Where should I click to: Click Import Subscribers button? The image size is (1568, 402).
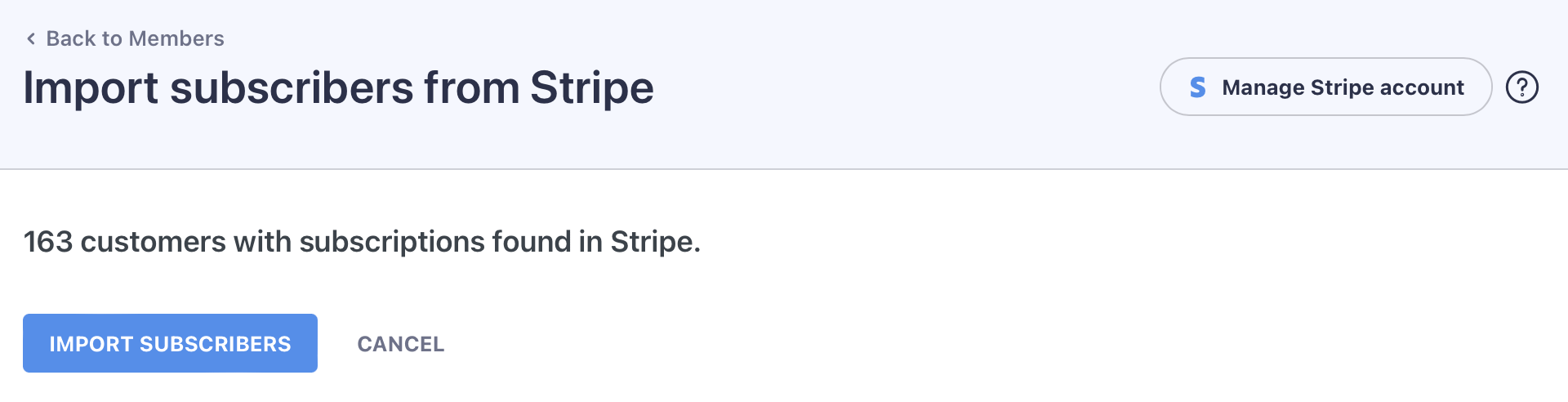tap(170, 343)
